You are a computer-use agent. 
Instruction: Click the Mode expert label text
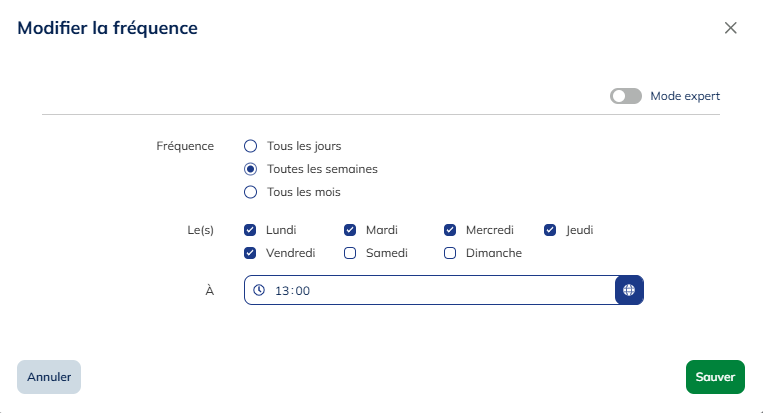[685, 96]
